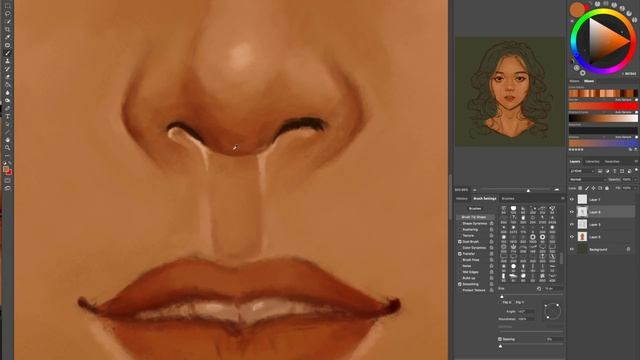Image resolution: width=640 pixels, height=360 pixels.
Task: Open the Brush Settings tab
Action: pyautogui.click(x=484, y=199)
